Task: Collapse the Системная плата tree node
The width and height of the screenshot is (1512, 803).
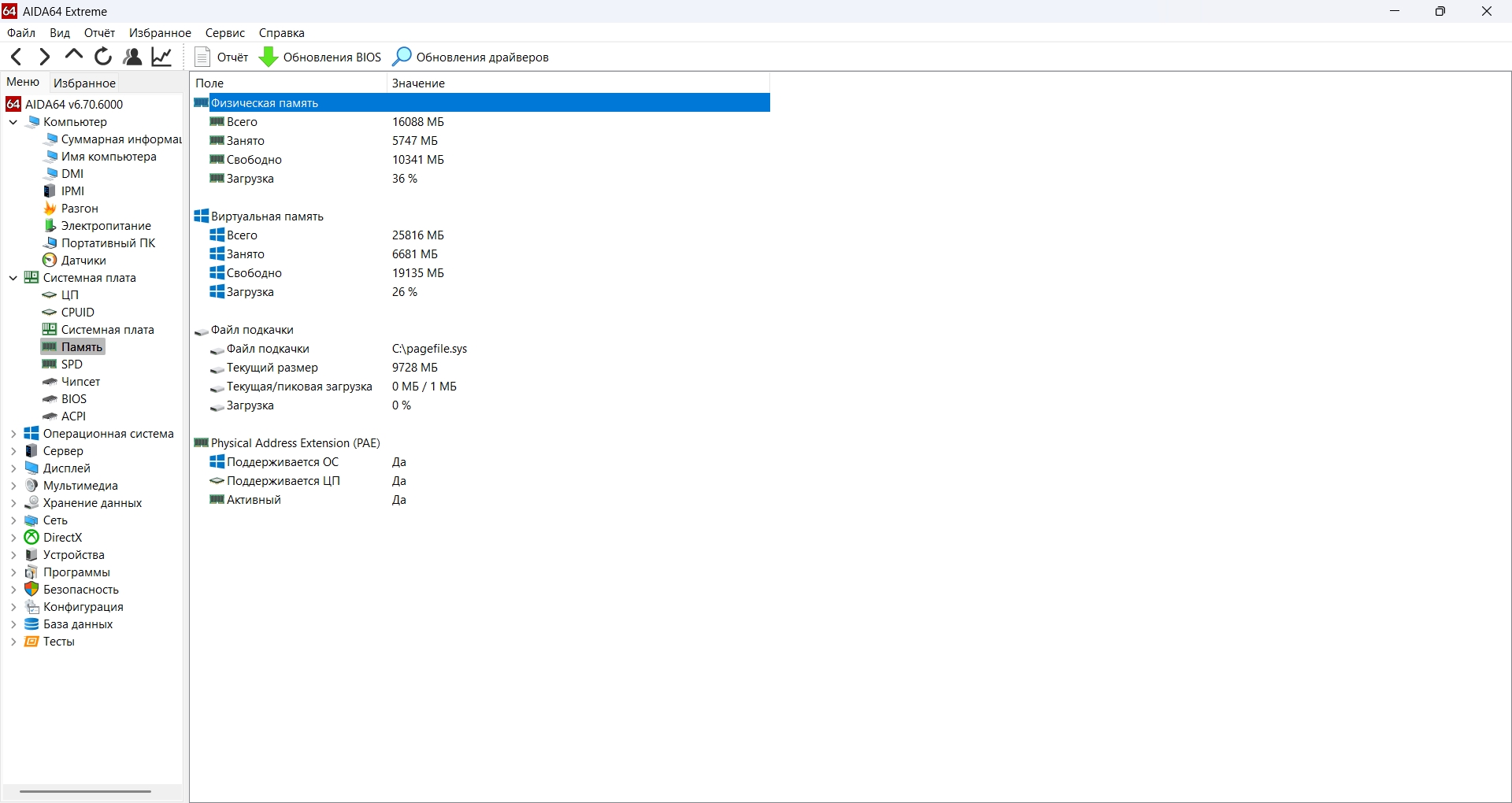Action: (13, 278)
